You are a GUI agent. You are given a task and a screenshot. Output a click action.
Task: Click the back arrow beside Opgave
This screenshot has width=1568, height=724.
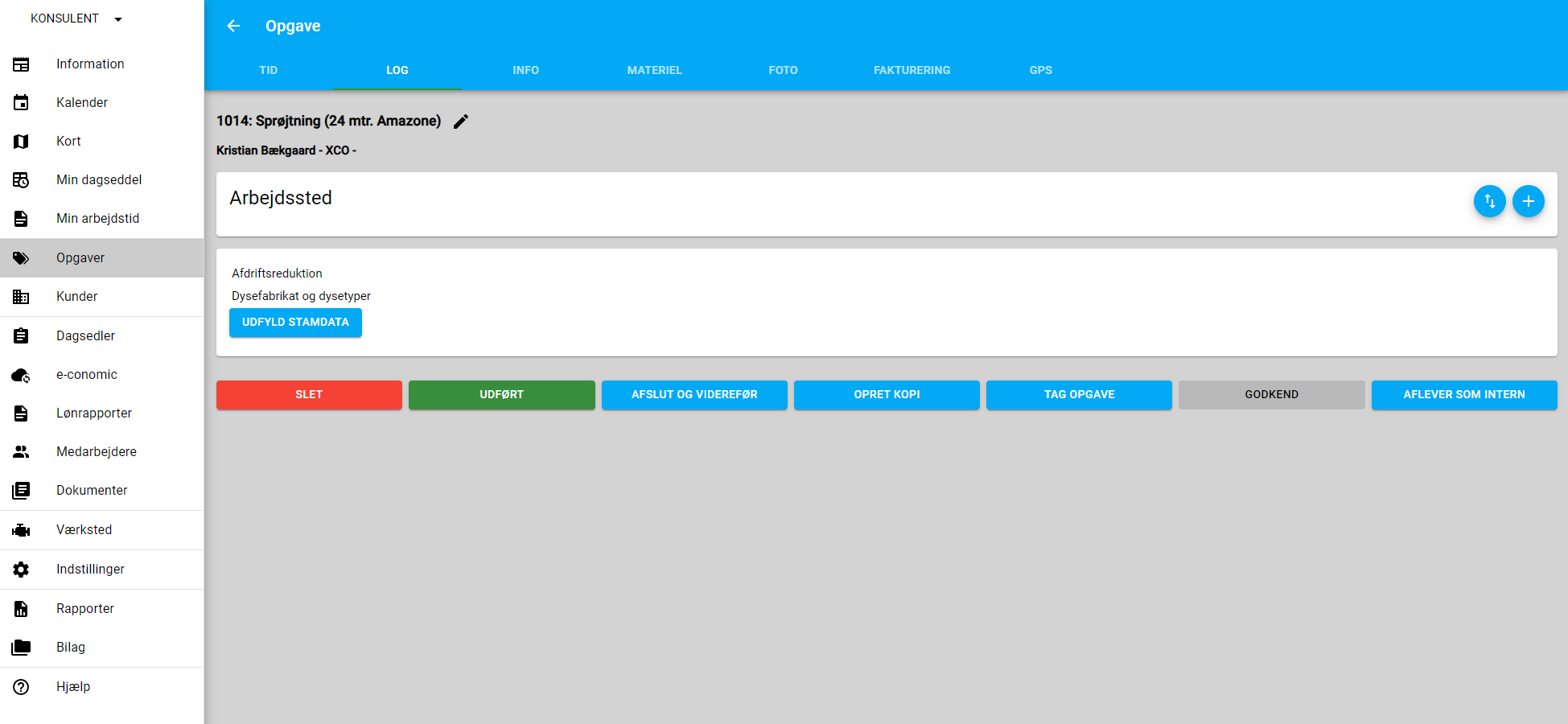tap(233, 26)
